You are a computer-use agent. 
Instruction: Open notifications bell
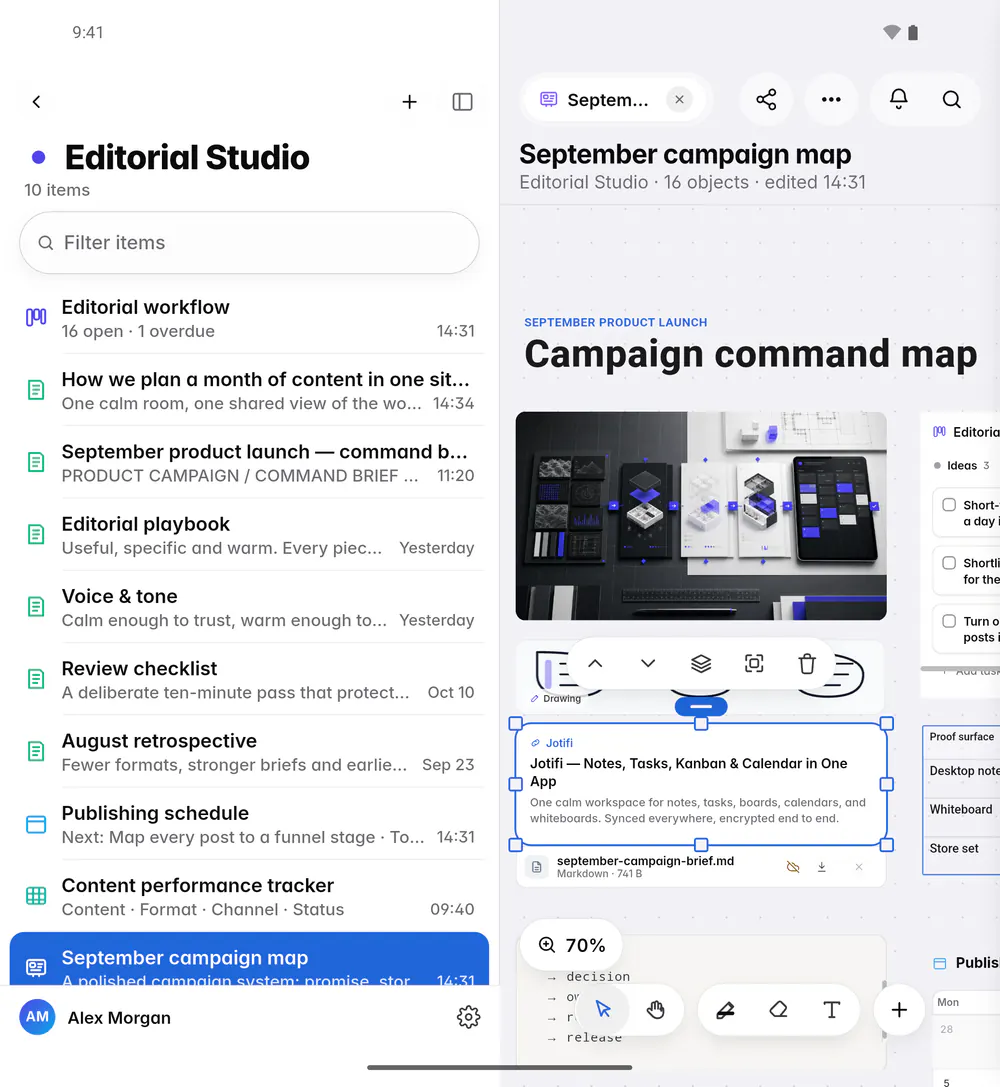pyautogui.click(x=898, y=100)
